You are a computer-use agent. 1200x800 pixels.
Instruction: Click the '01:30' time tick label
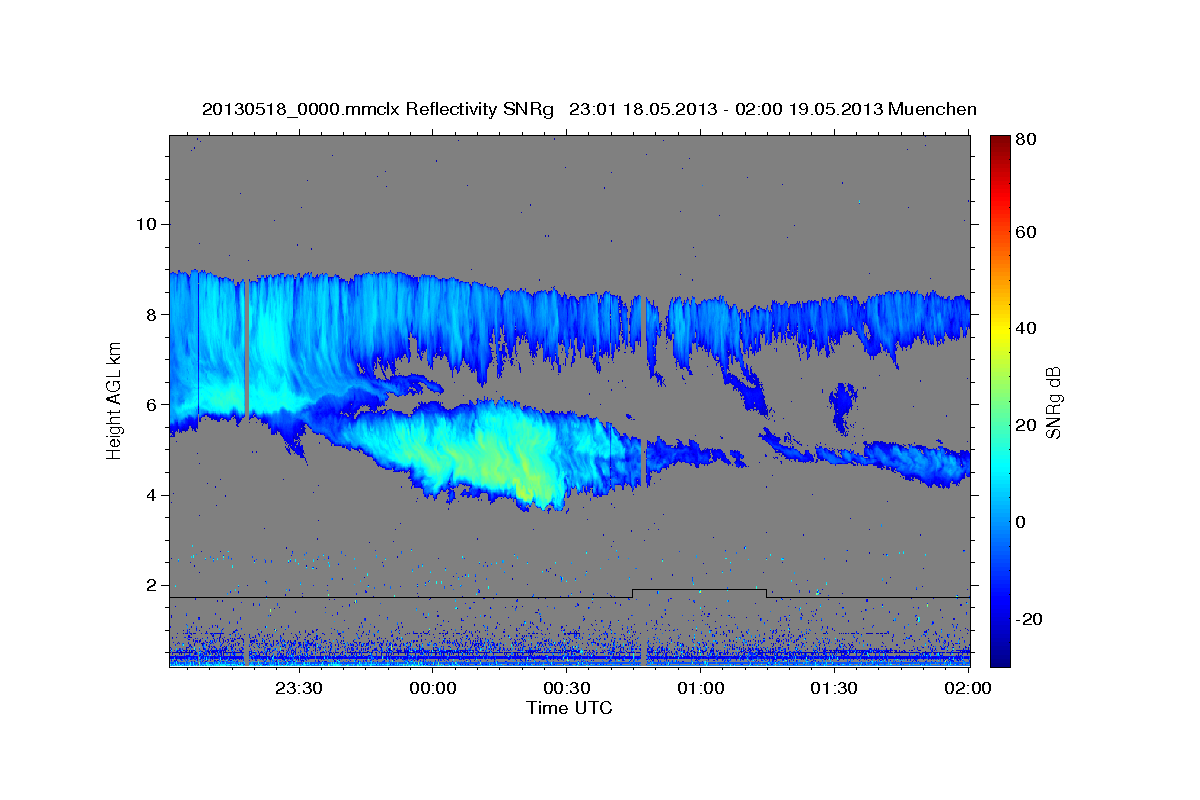click(x=834, y=688)
